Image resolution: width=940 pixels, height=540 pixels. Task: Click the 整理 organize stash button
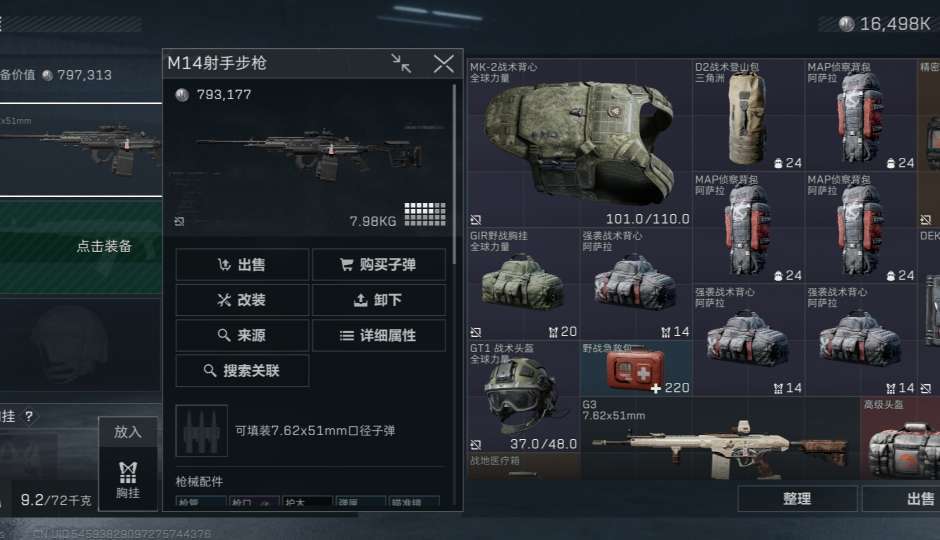point(797,499)
